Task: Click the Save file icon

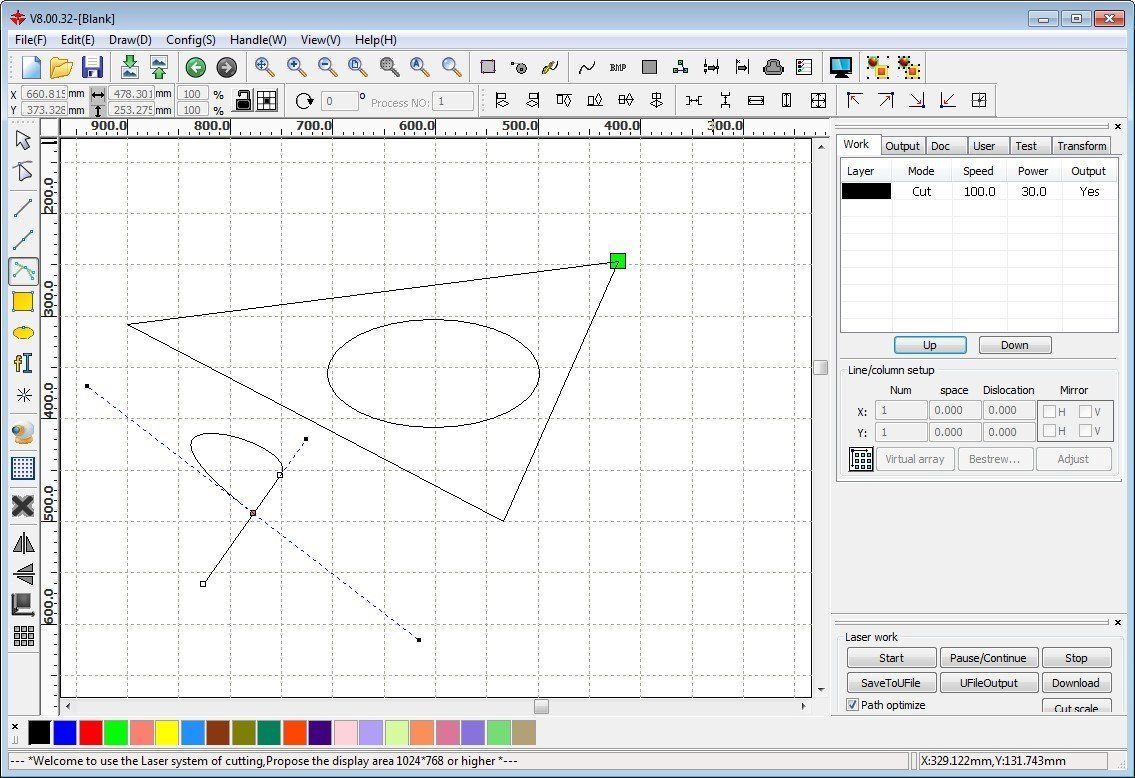Action: pos(92,67)
